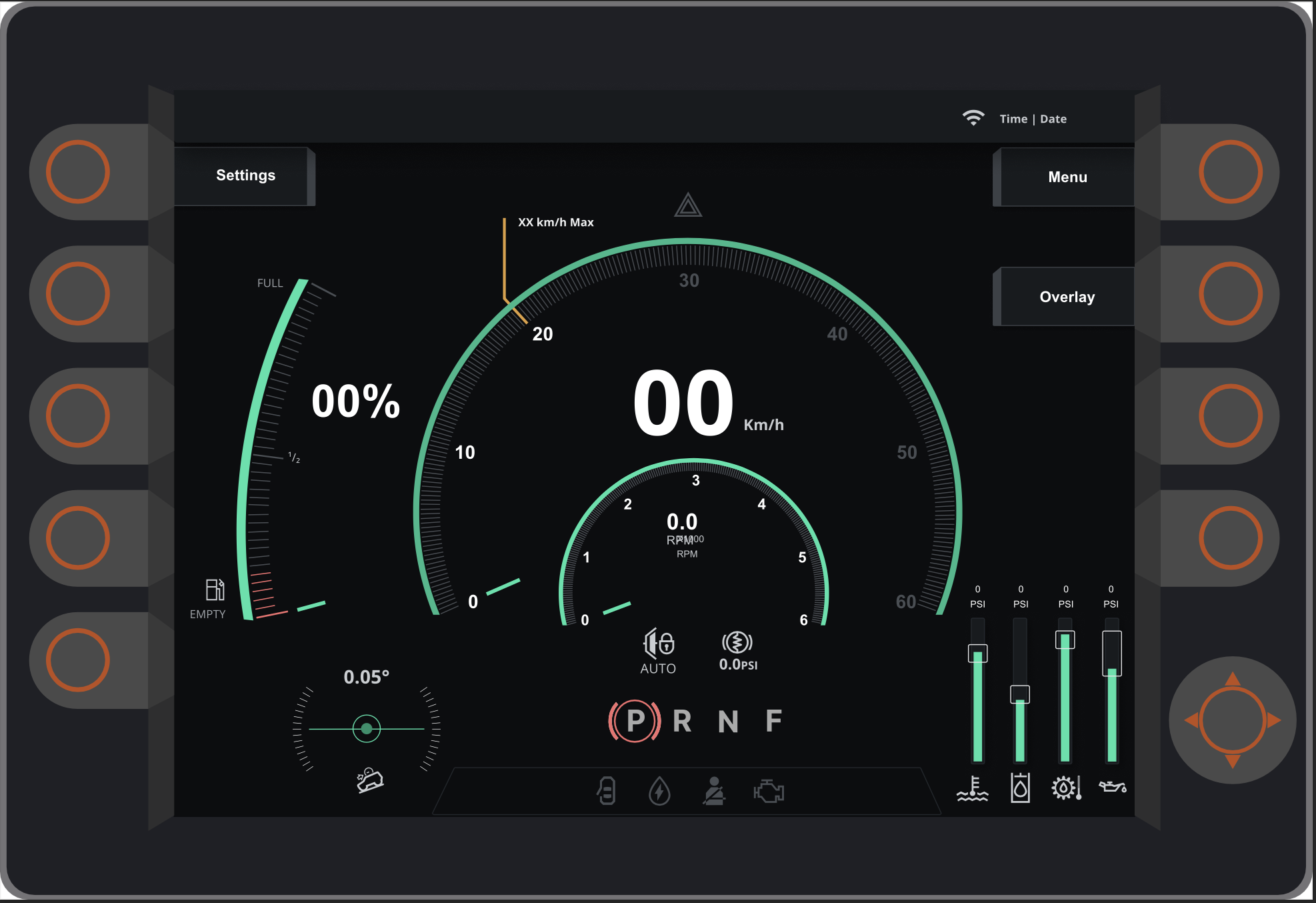The image size is (1316, 903).
Task: Open the Overlay option
Action: [x=1067, y=297]
